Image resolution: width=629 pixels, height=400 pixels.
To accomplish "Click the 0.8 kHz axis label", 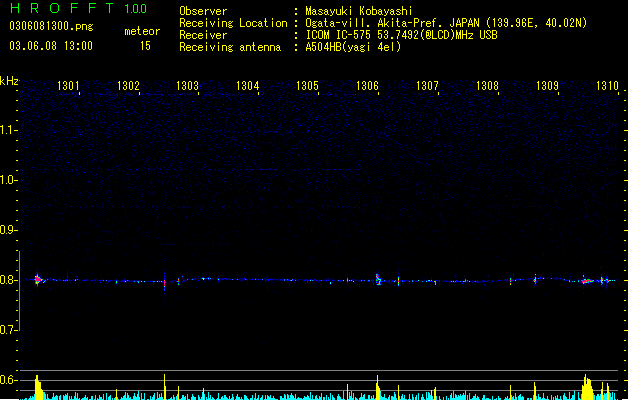I will [8, 280].
